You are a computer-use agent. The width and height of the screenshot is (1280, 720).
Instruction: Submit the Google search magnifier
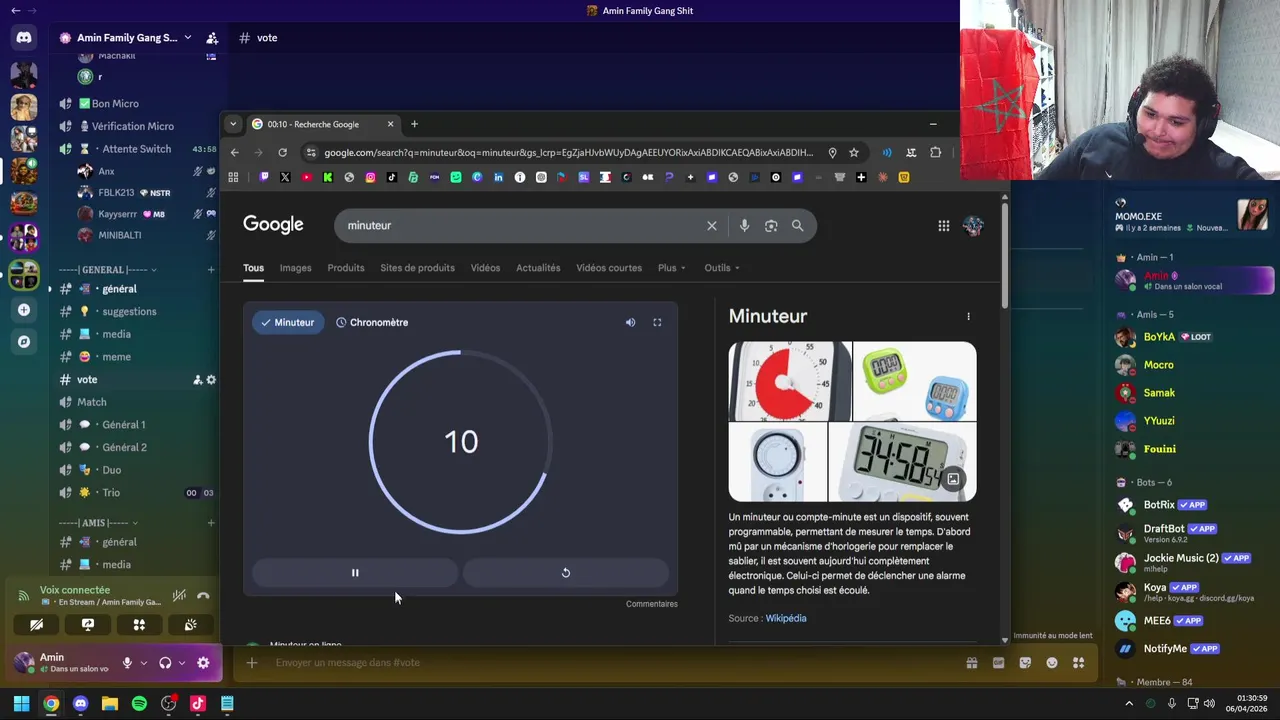click(x=798, y=226)
